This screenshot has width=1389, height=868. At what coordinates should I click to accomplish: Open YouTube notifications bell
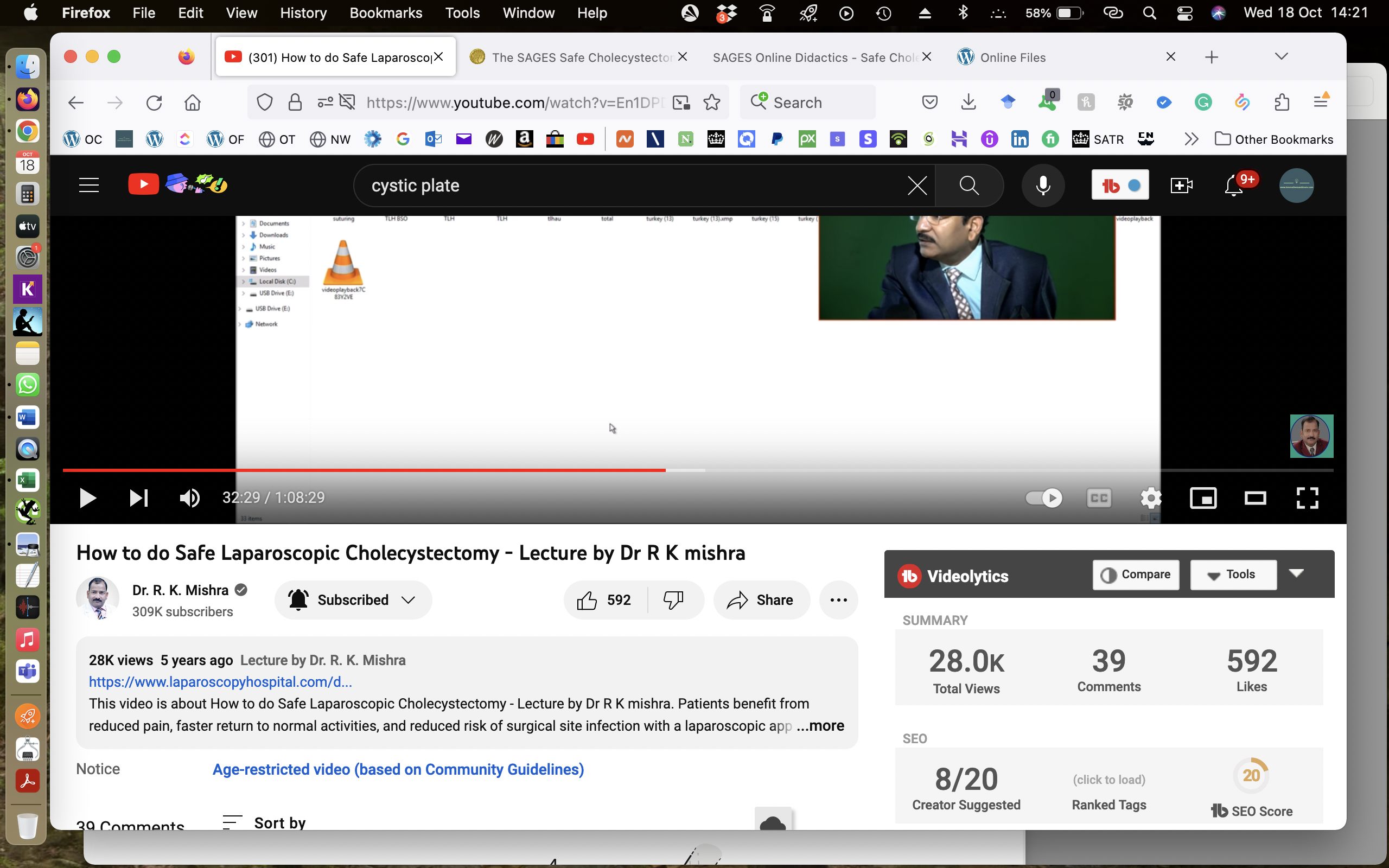[1234, 186]
